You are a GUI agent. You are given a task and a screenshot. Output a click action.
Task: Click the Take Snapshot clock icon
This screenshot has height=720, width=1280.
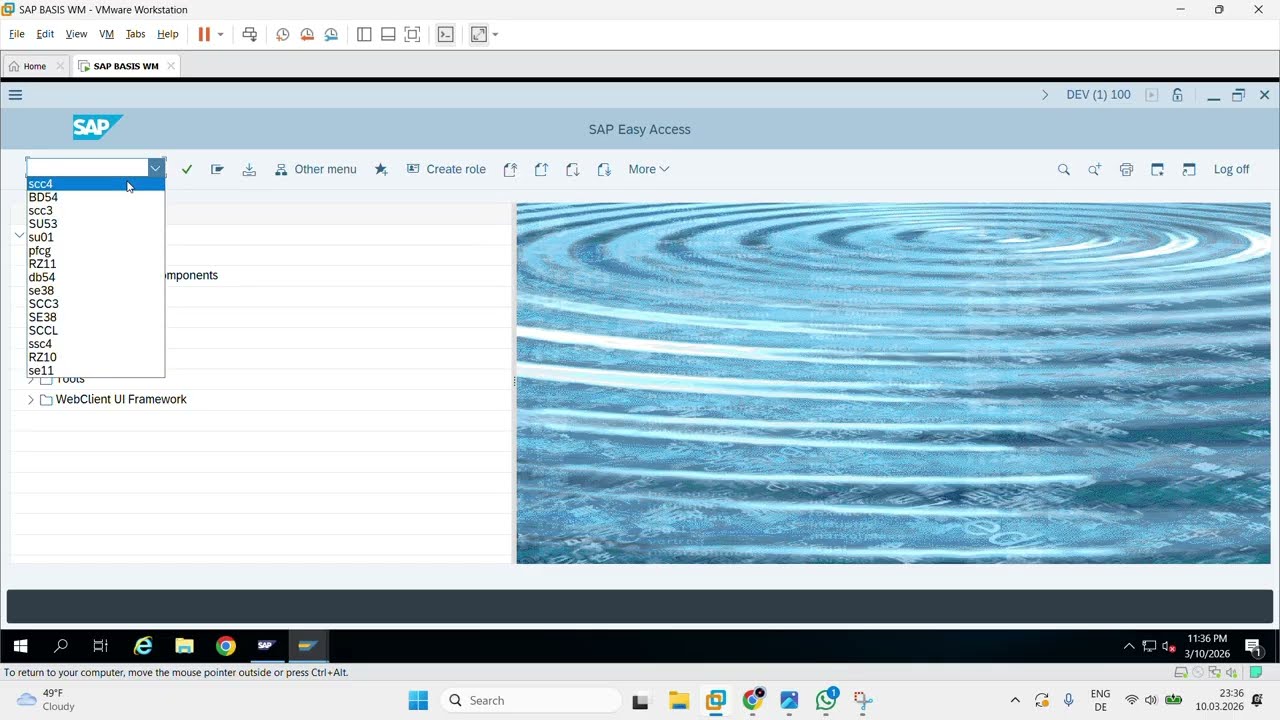(283, 34)
